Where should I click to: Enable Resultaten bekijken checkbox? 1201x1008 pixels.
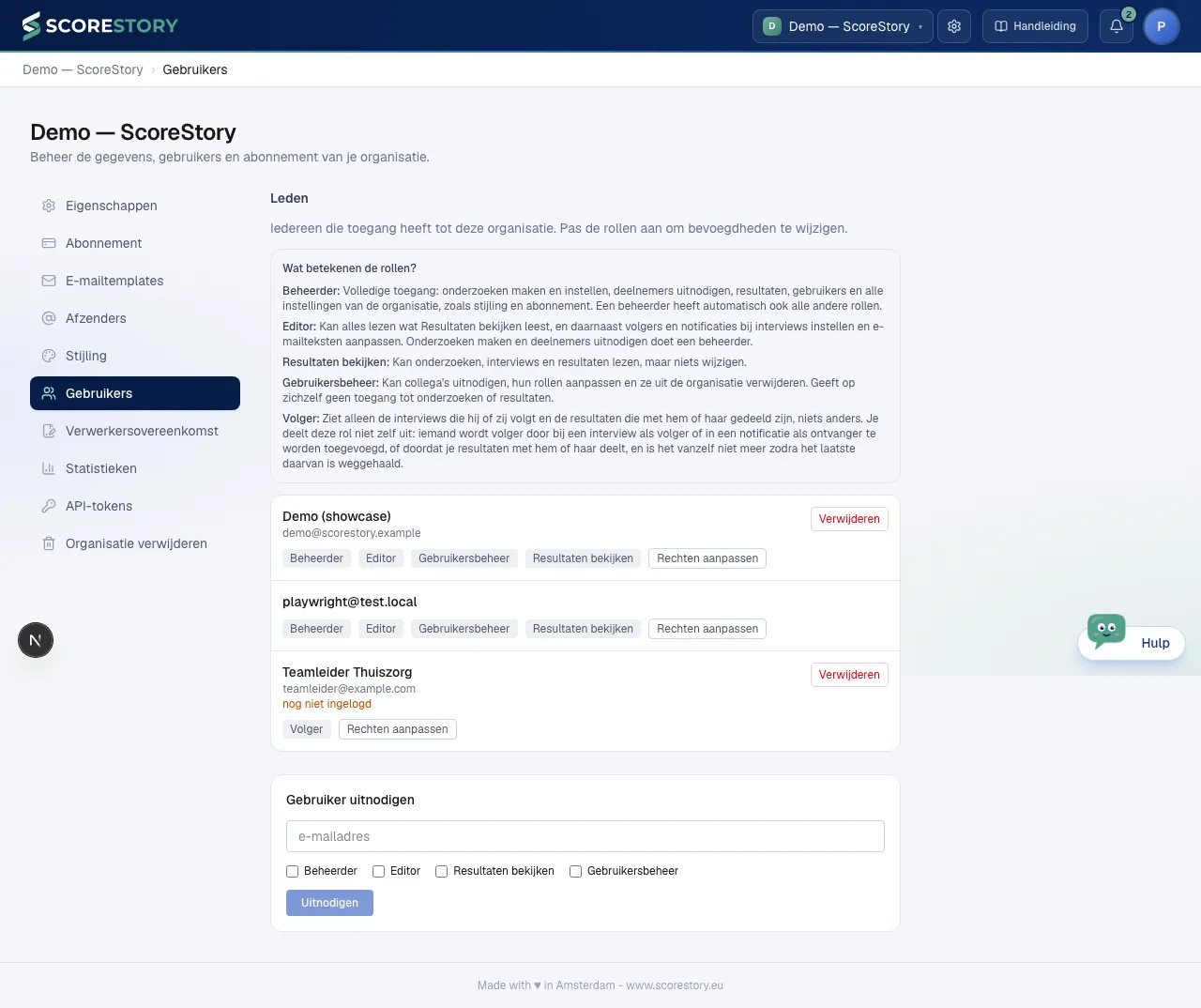[x=441, y=871]
